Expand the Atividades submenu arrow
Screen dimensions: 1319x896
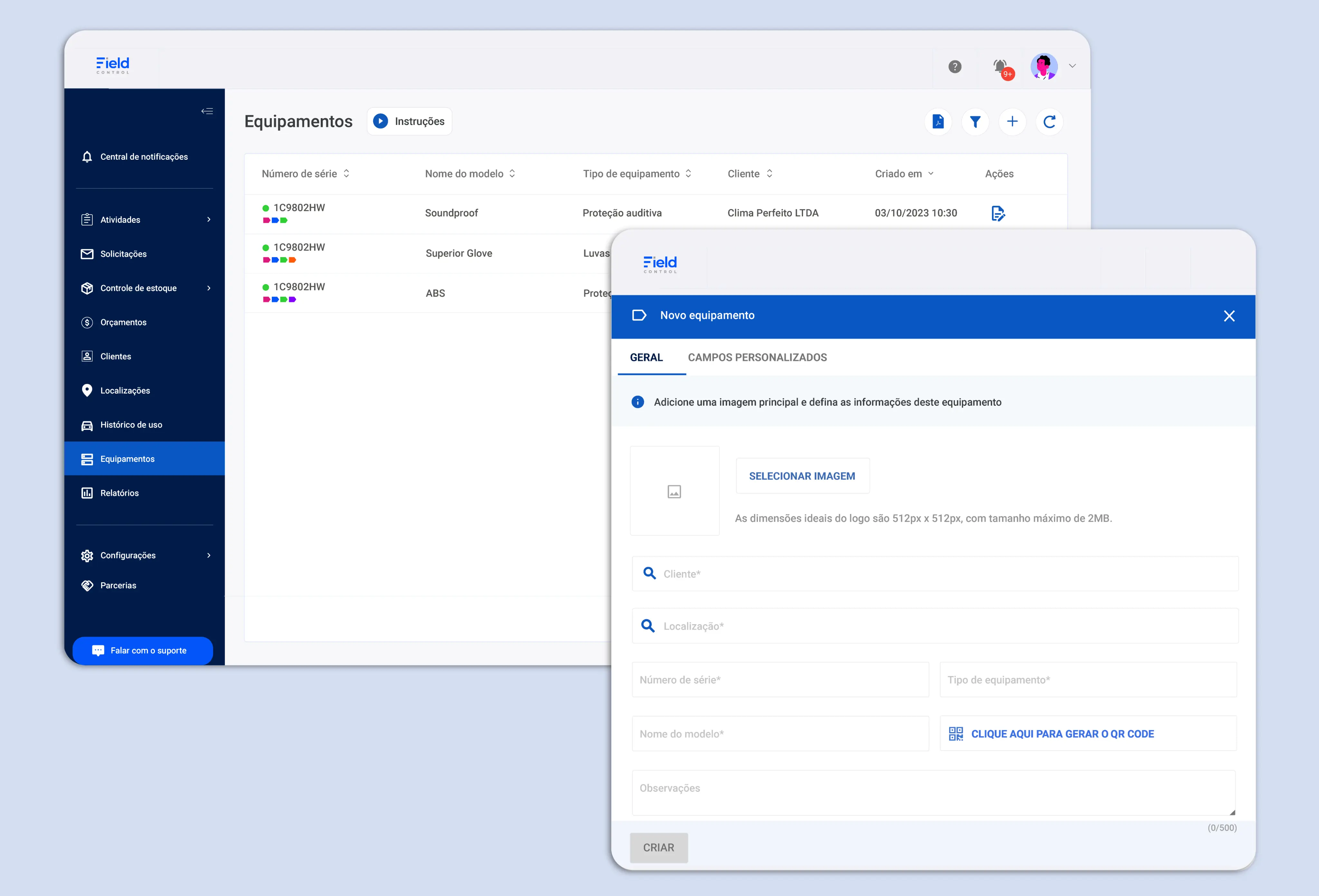click(x=209, y=220)
